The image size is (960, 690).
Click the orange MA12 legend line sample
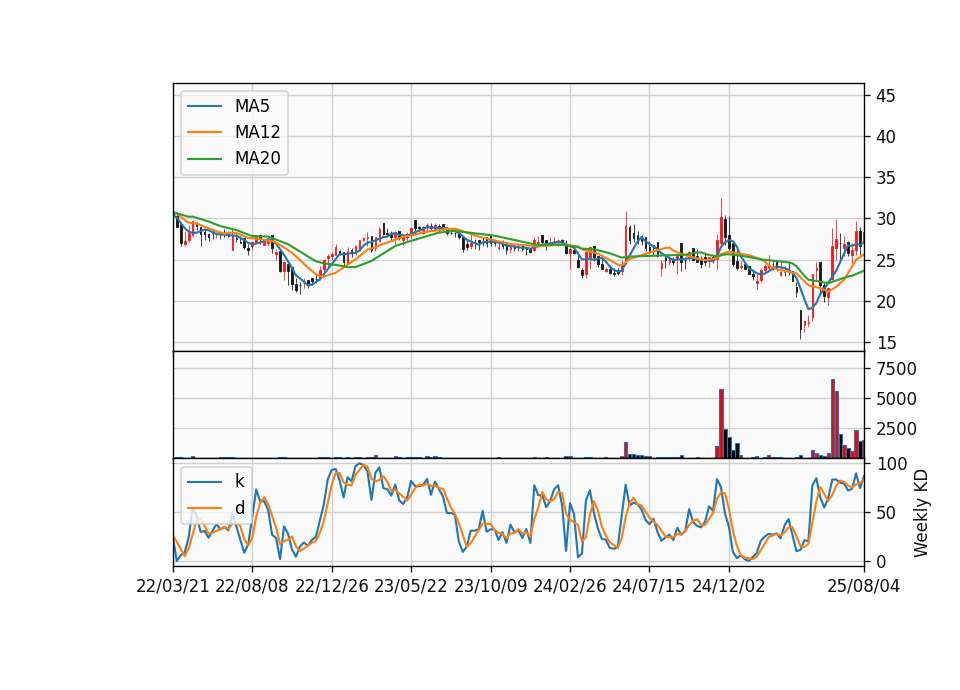pyautogui.click(x=204, y=132)
